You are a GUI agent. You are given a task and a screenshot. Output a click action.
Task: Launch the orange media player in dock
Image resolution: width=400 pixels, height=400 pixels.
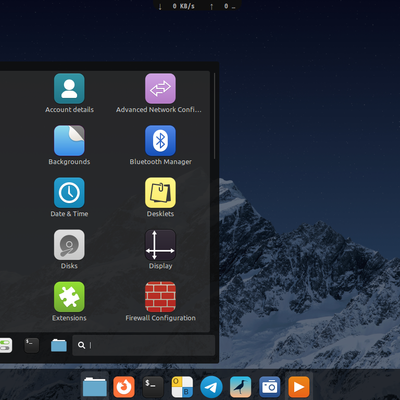[x=299, y=387]
